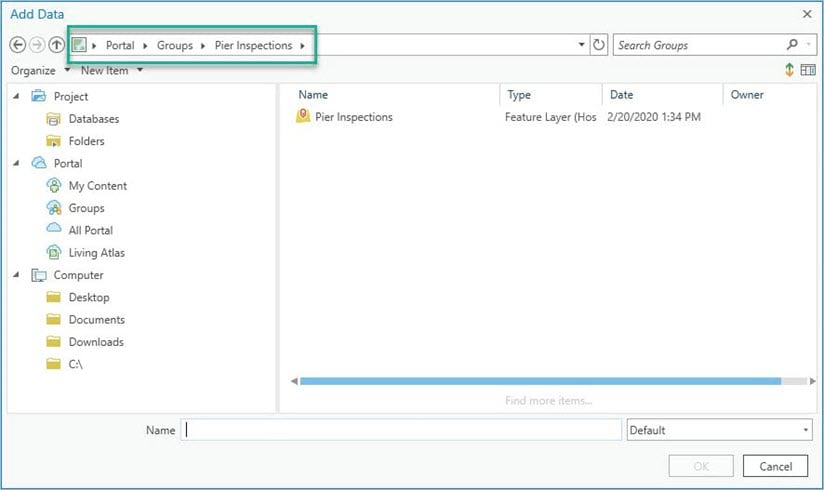824x490 pixels.
Task: Click the root location icon in path bar
Action: (79, 45)
